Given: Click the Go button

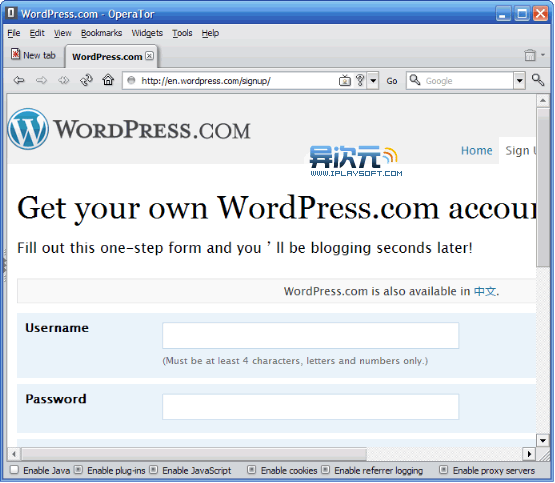Looking at the screenshot, I should [391, 81].
